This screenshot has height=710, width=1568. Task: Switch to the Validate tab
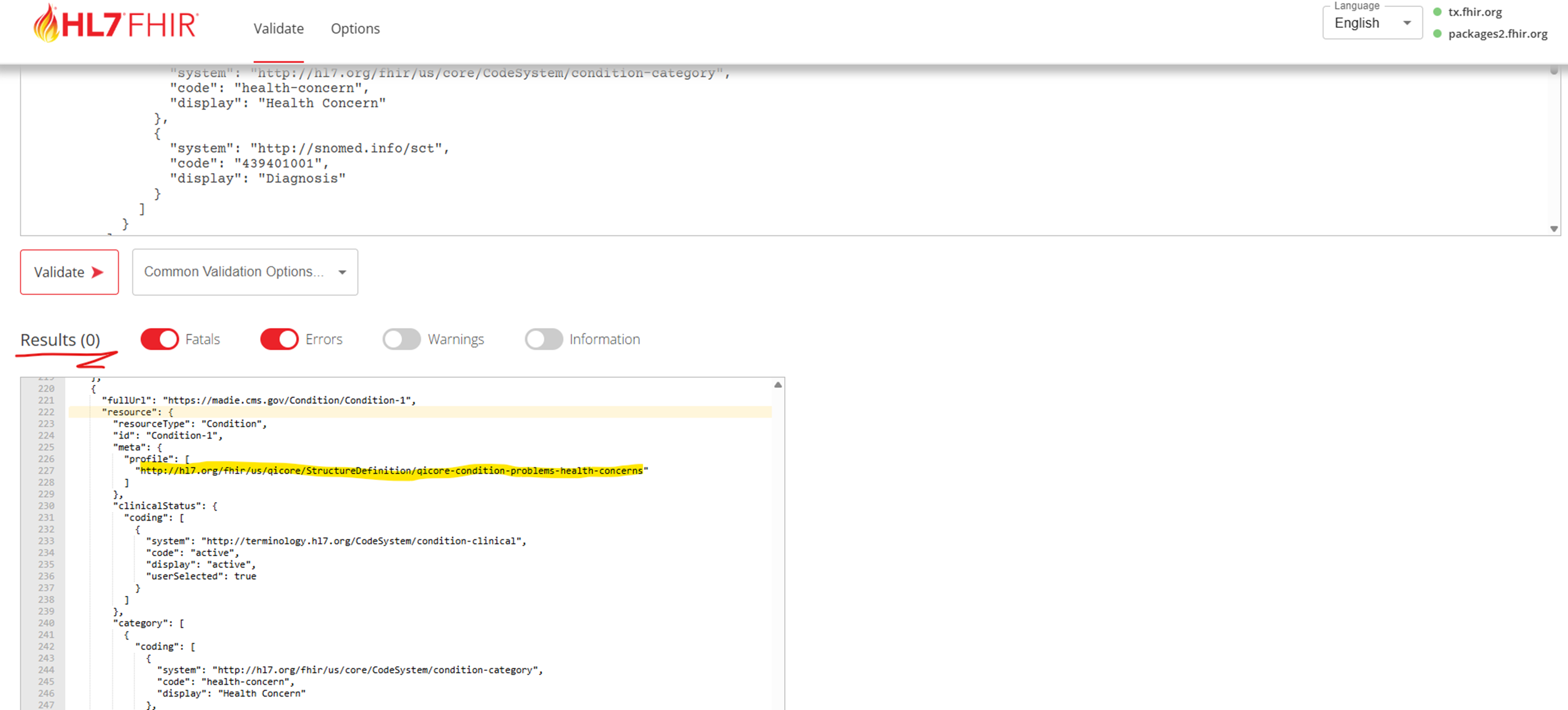[278, 28]
